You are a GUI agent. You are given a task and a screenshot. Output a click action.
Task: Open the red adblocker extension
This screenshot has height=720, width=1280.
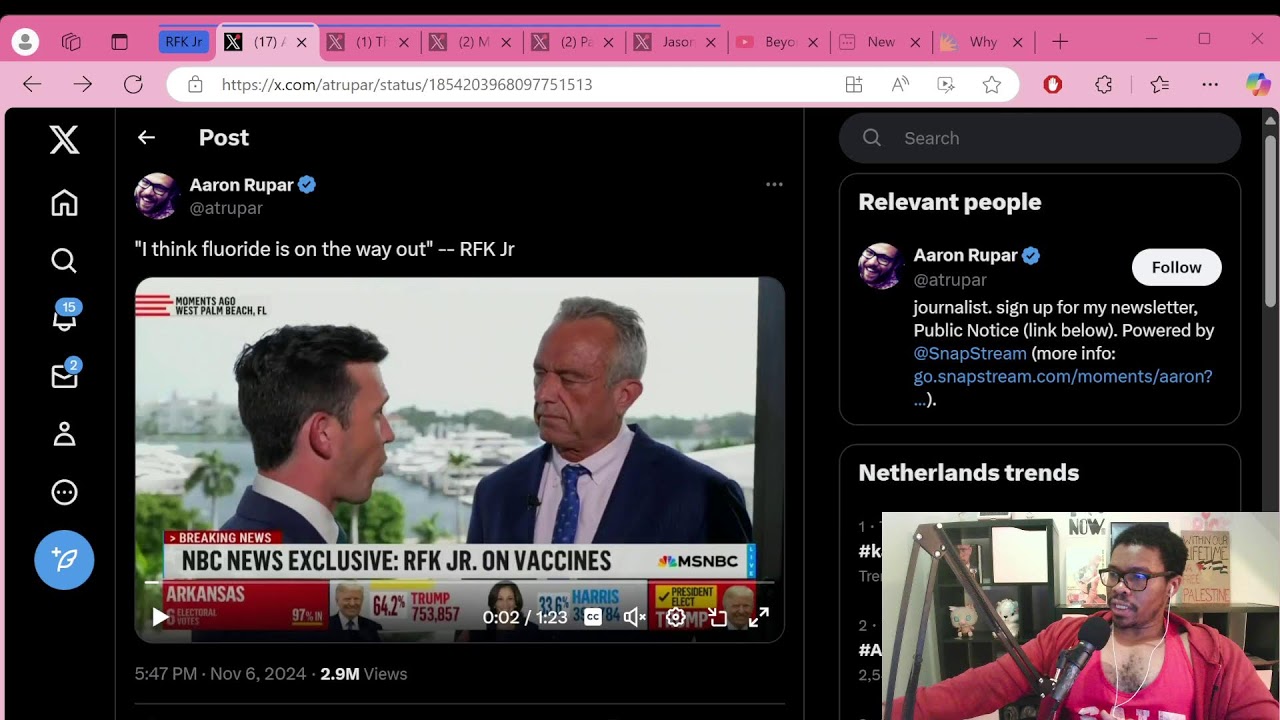1052,85
